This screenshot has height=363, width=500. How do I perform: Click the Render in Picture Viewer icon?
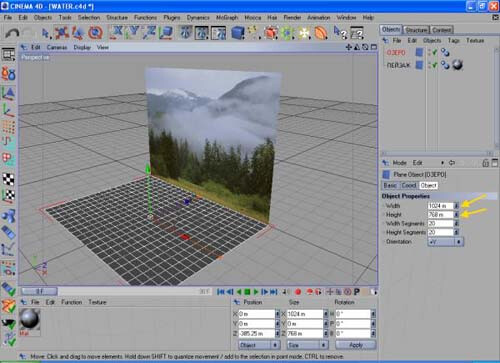point(202,33)
